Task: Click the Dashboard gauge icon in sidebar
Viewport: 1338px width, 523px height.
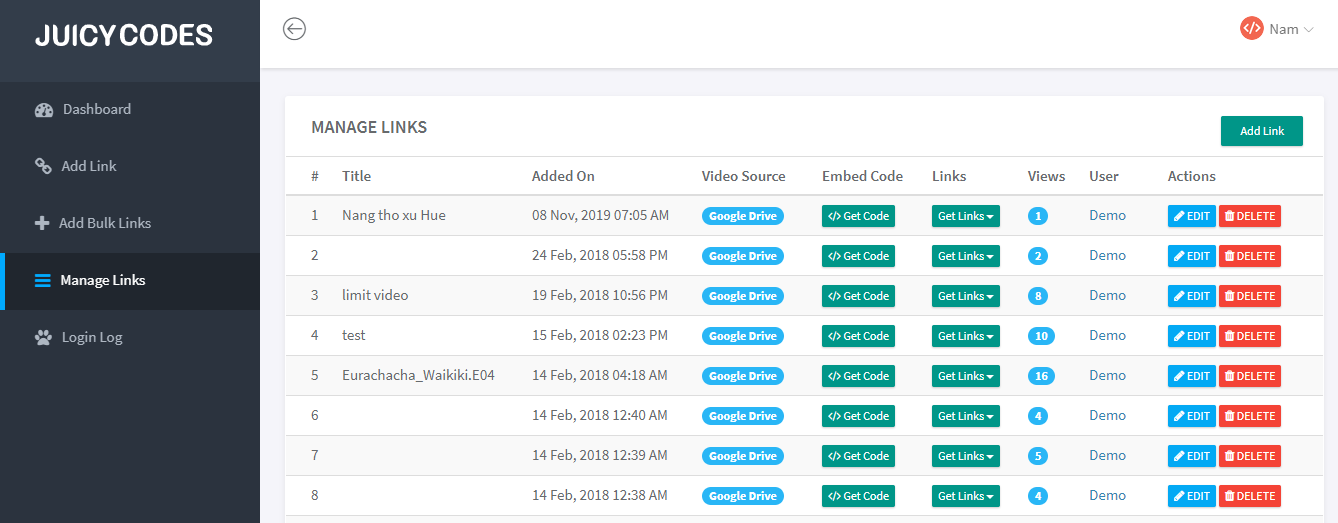Action: (x=43, y=110)
